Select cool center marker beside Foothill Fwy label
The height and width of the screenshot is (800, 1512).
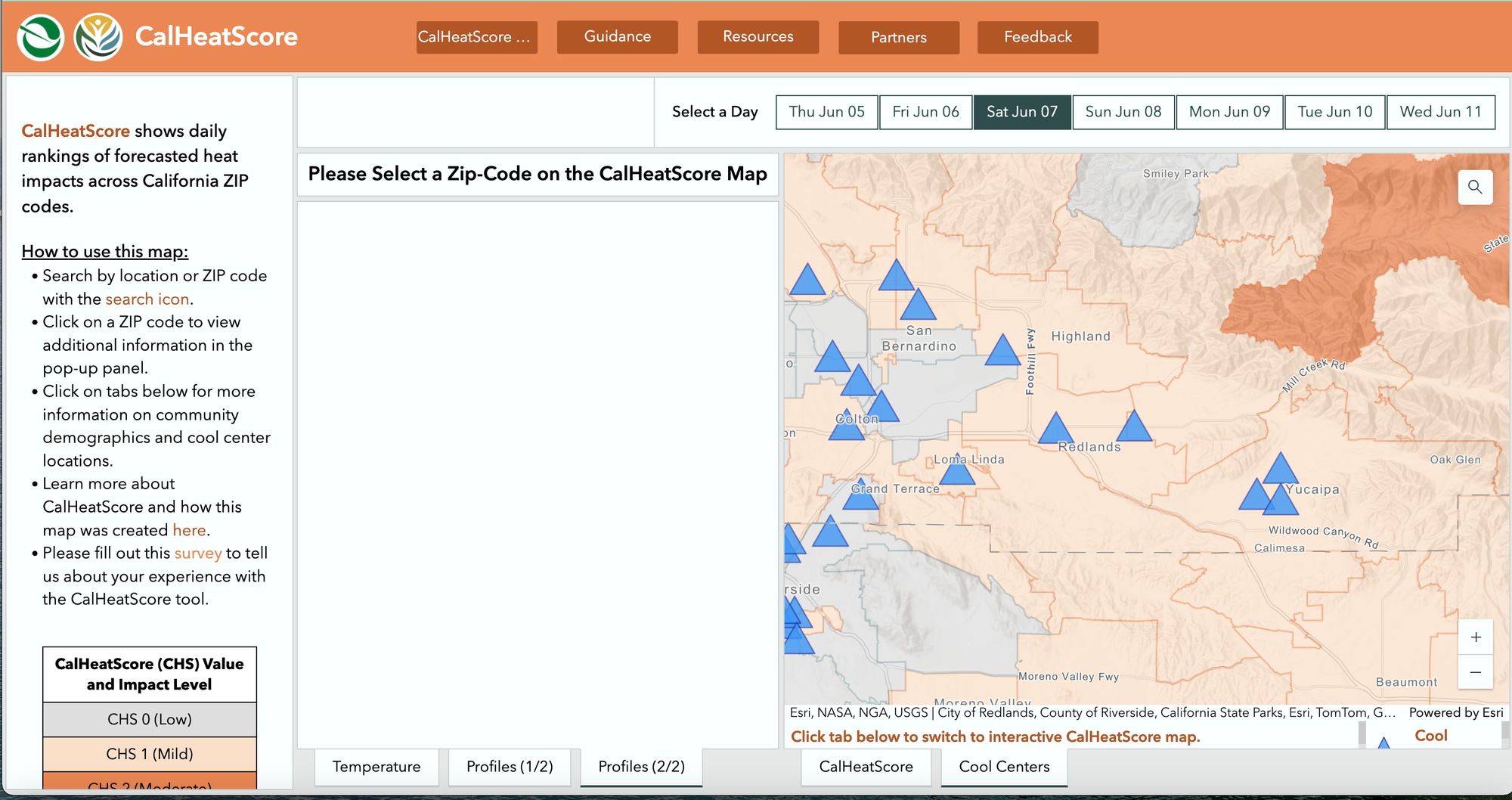[x=1003, y=350]
